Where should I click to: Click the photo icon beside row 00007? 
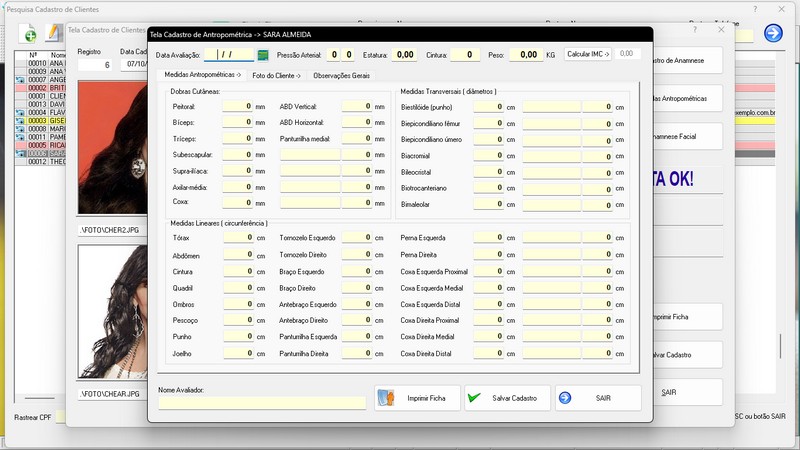[20, 80]
